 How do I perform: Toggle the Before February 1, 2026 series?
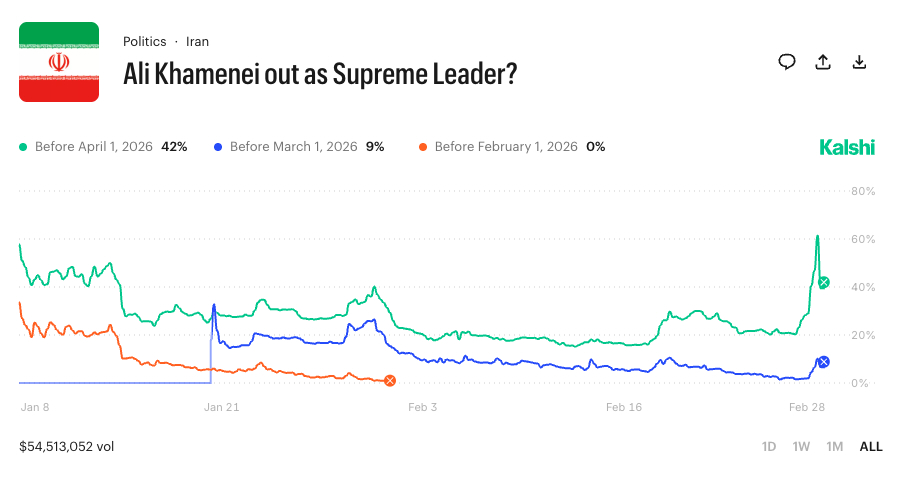(x=506, y=147)
